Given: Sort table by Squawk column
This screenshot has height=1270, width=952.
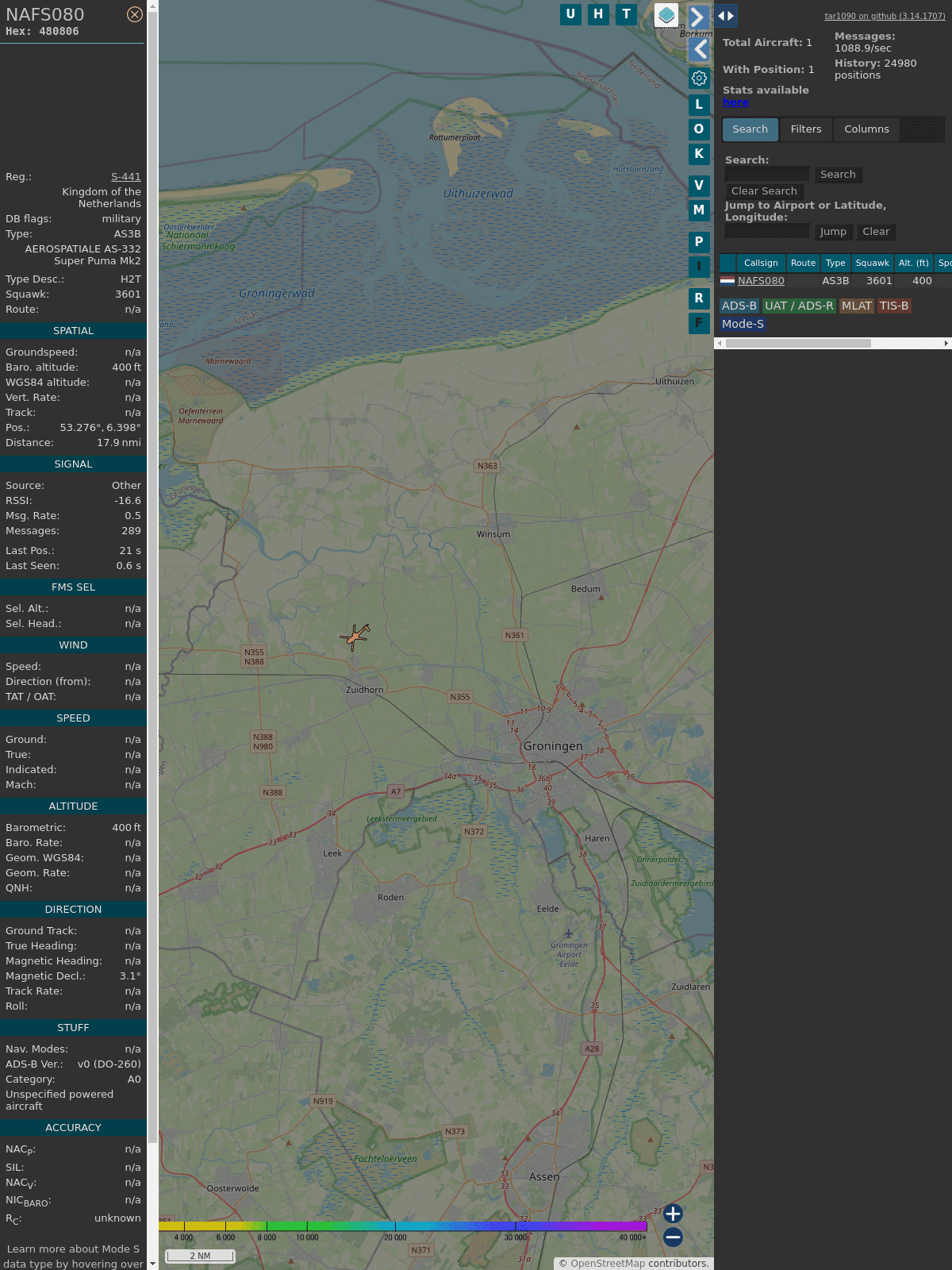Looking at the screenshot, I should [x=873, y=263].
